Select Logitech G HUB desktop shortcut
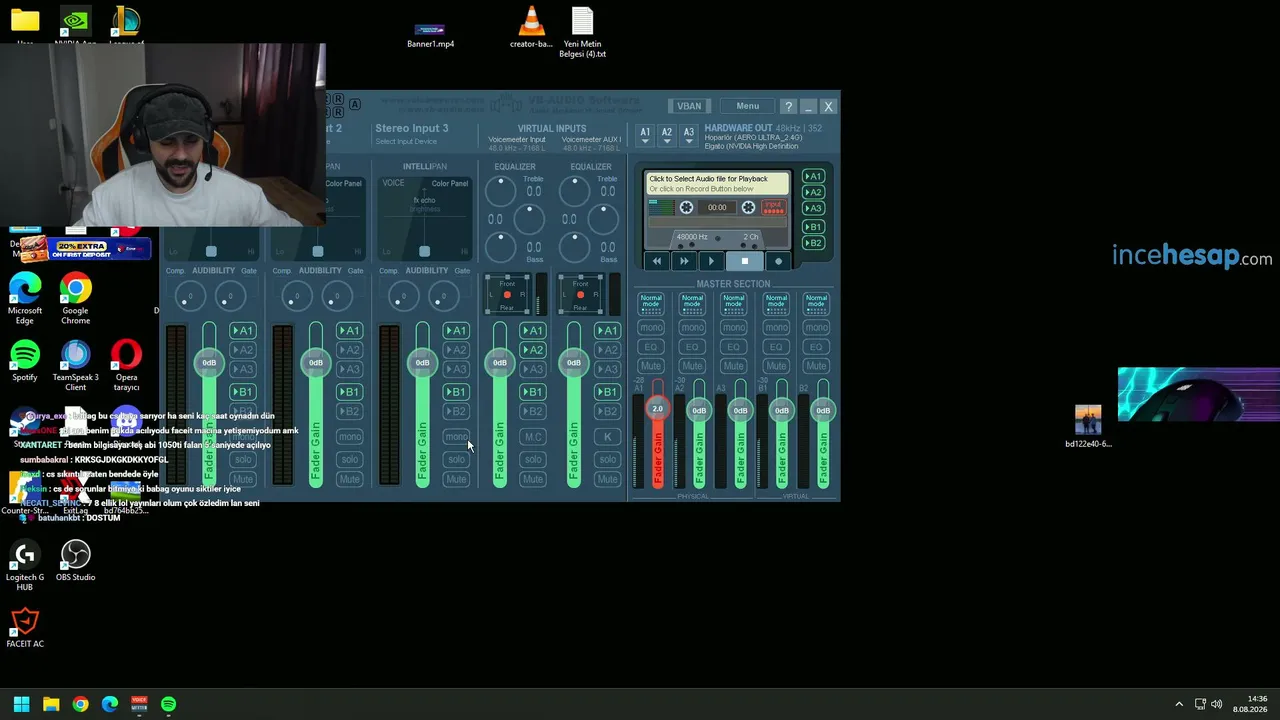 pos(25,565)
